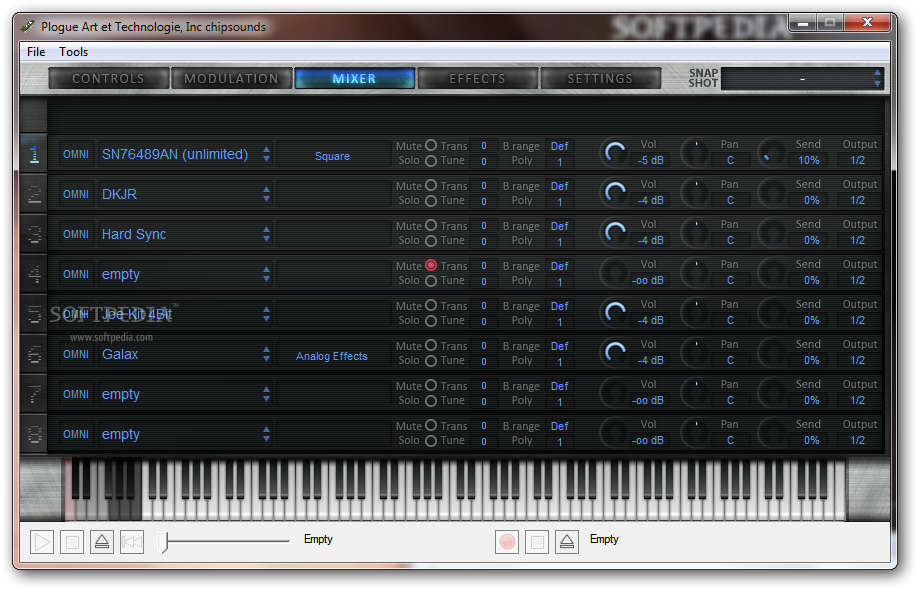The width and height of the screenshot is (918, 590).
Task: Click the player stop button
Action: click(x=72, y=542)
